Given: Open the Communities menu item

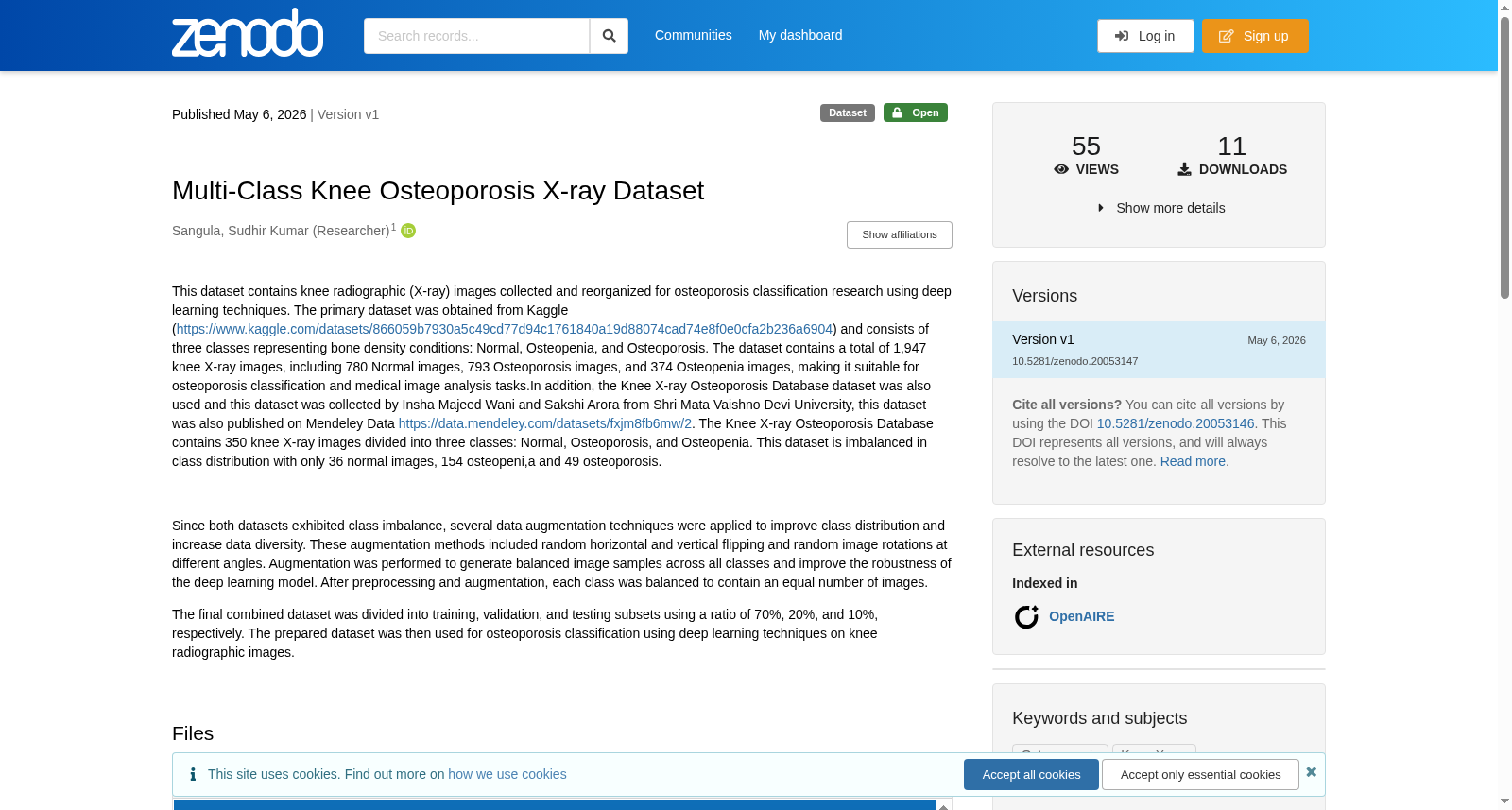Looking at the screenshot, I should [694, 35].
